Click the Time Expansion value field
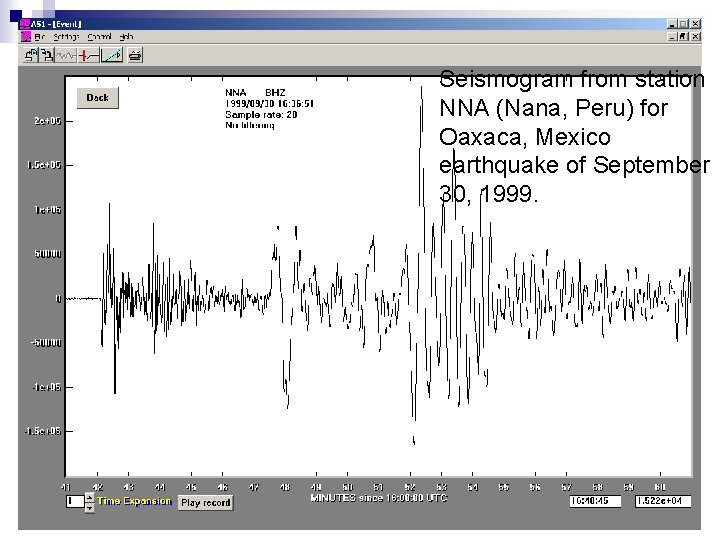This screenshot has width=720, height=540. coord(75,501)
